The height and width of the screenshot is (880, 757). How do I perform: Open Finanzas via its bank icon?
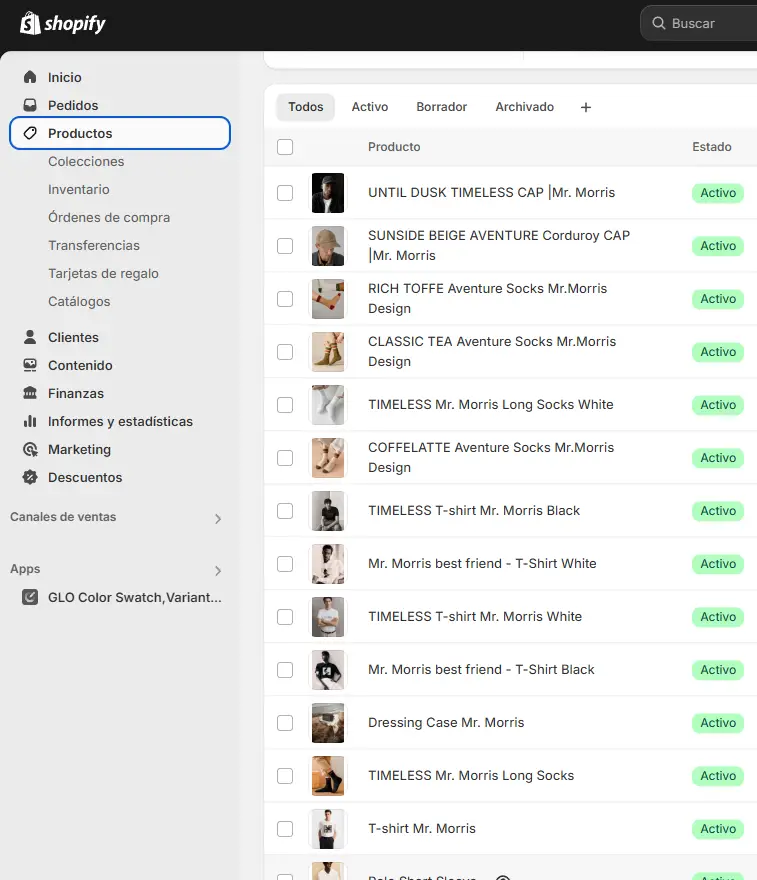point(30,393)
